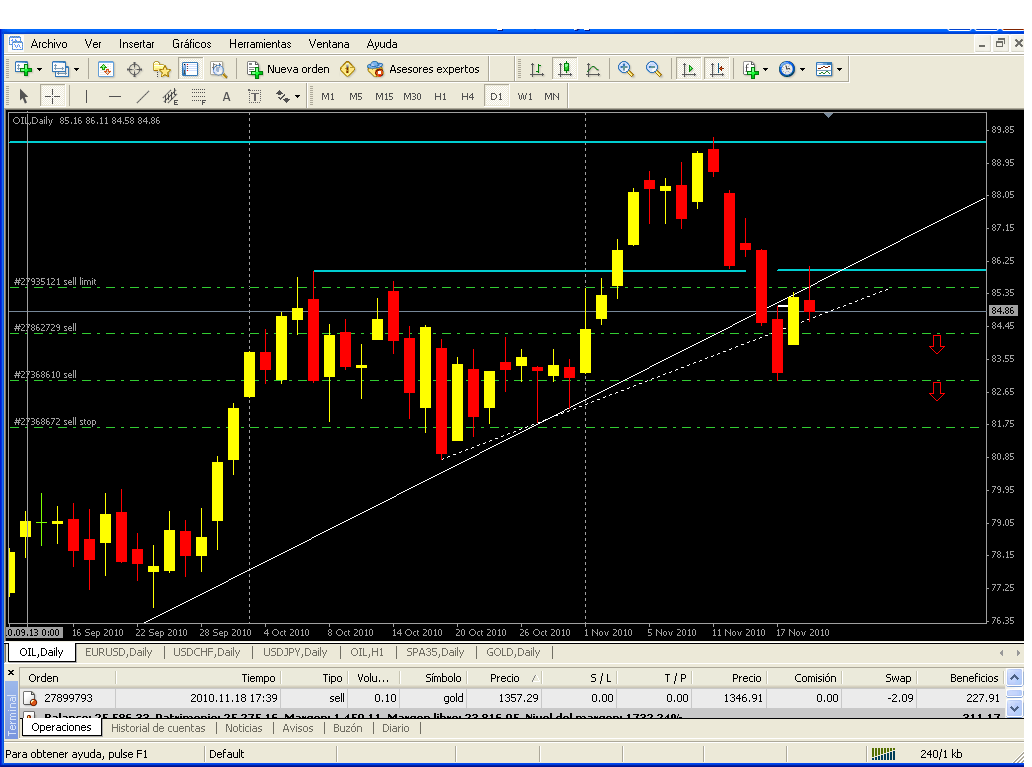Open Historial de cuentas tab
Image resolution: width=1032 pixels, height=767 pixels.
pos(158,728)
